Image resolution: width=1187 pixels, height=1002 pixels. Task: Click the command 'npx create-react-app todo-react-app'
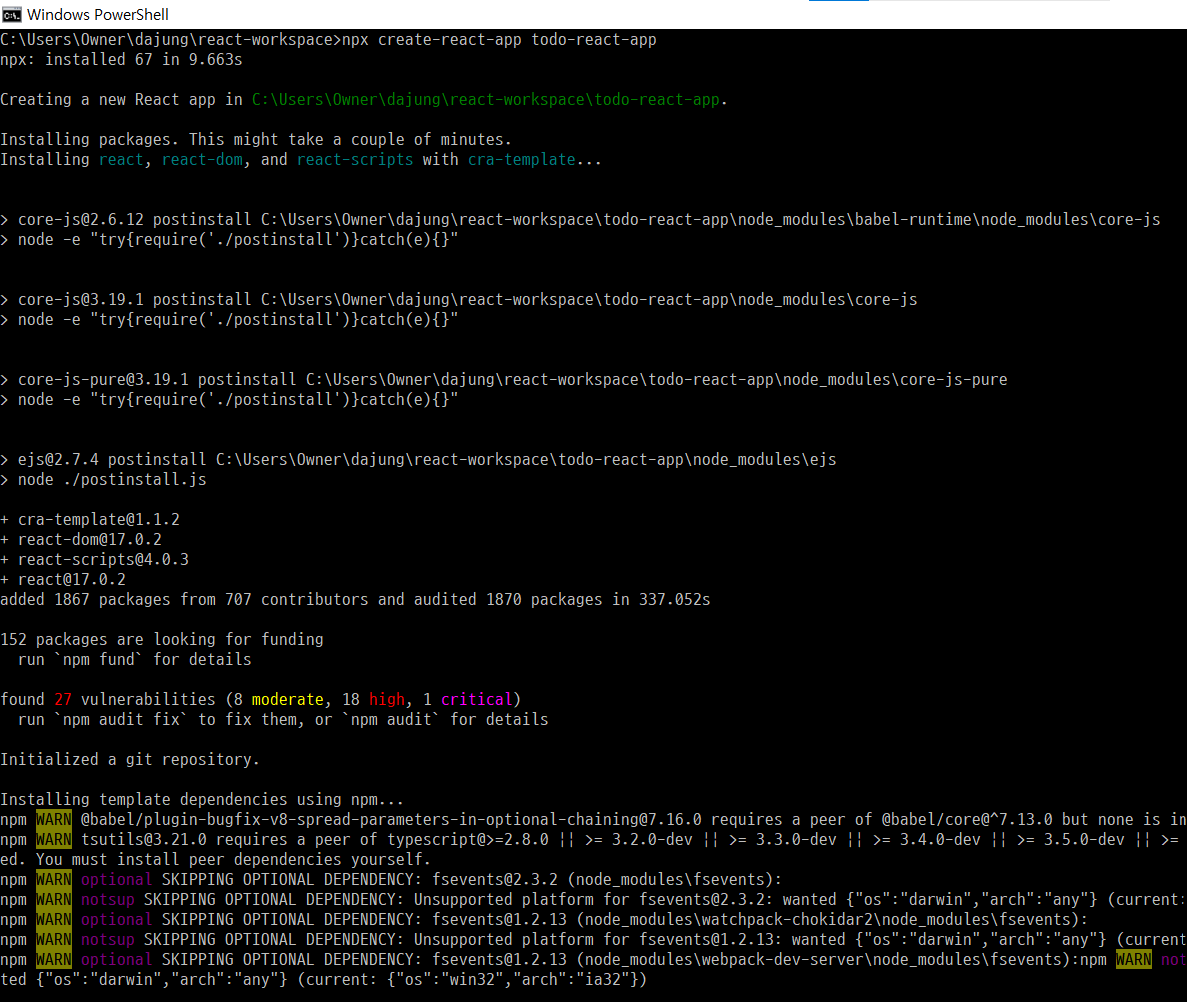point(499,40)
